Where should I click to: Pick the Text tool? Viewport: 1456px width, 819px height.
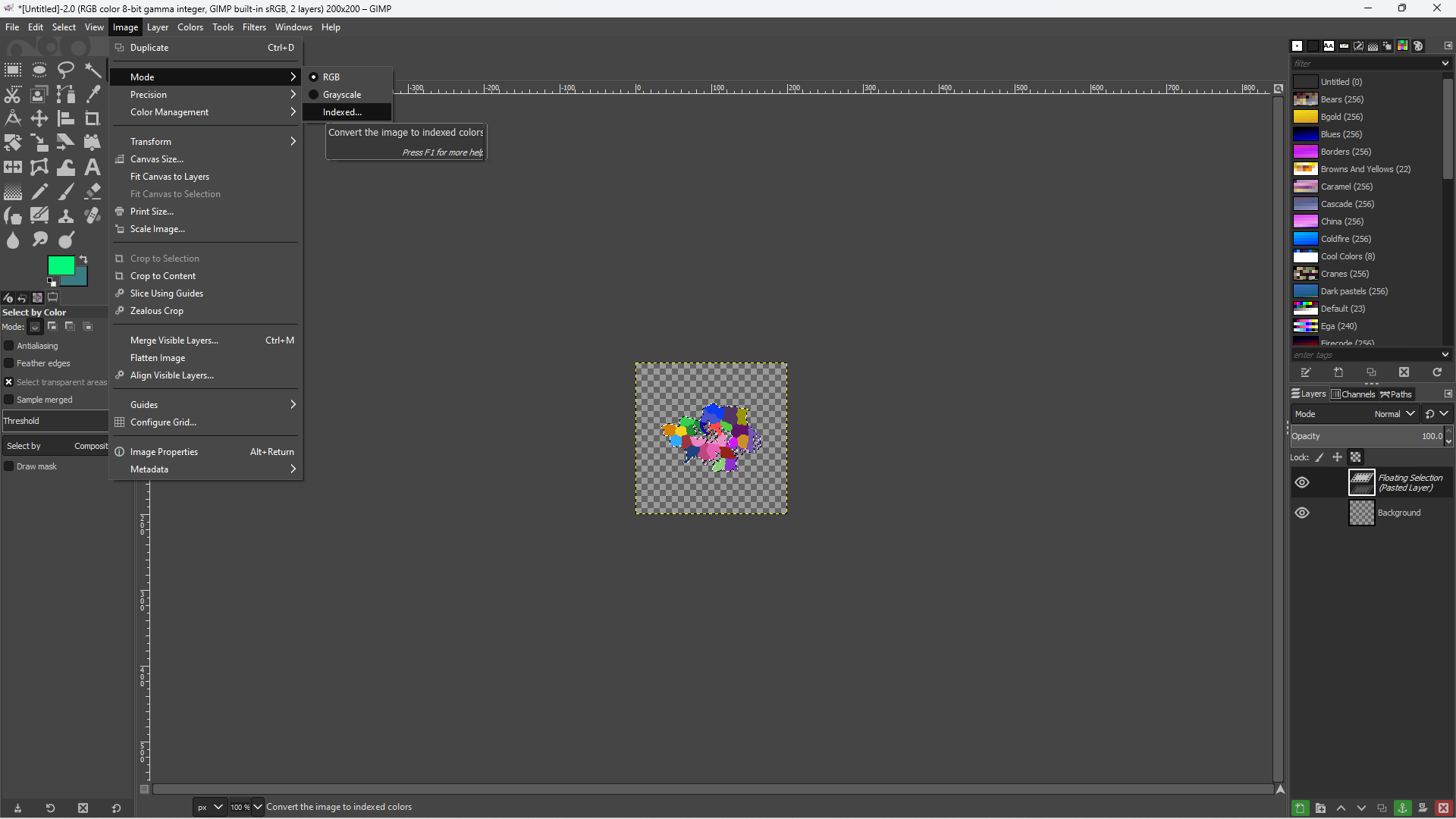click(93, 167)
